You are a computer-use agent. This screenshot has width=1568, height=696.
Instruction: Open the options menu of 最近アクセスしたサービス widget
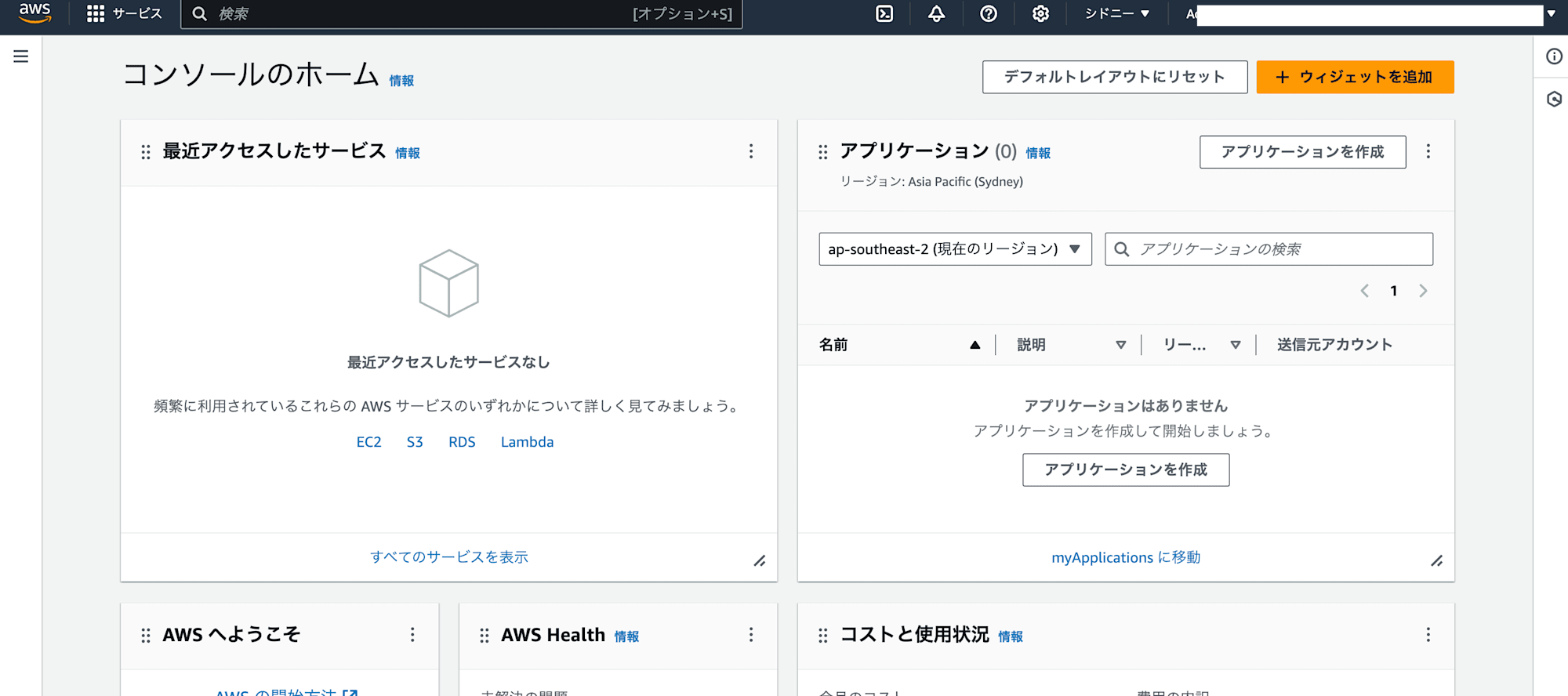[x=751, y=151]
